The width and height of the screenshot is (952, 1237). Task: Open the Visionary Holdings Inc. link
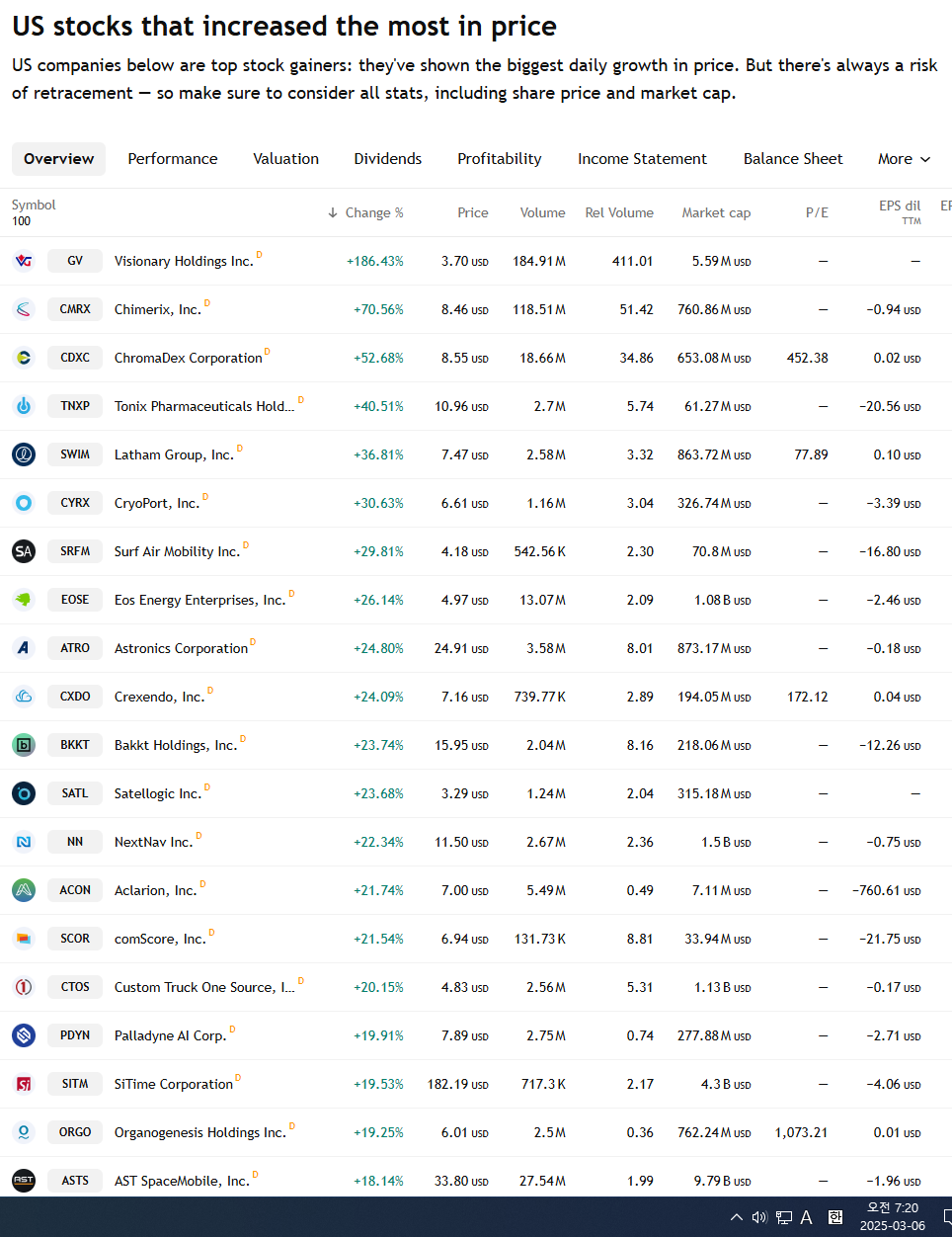pos(184,262)
